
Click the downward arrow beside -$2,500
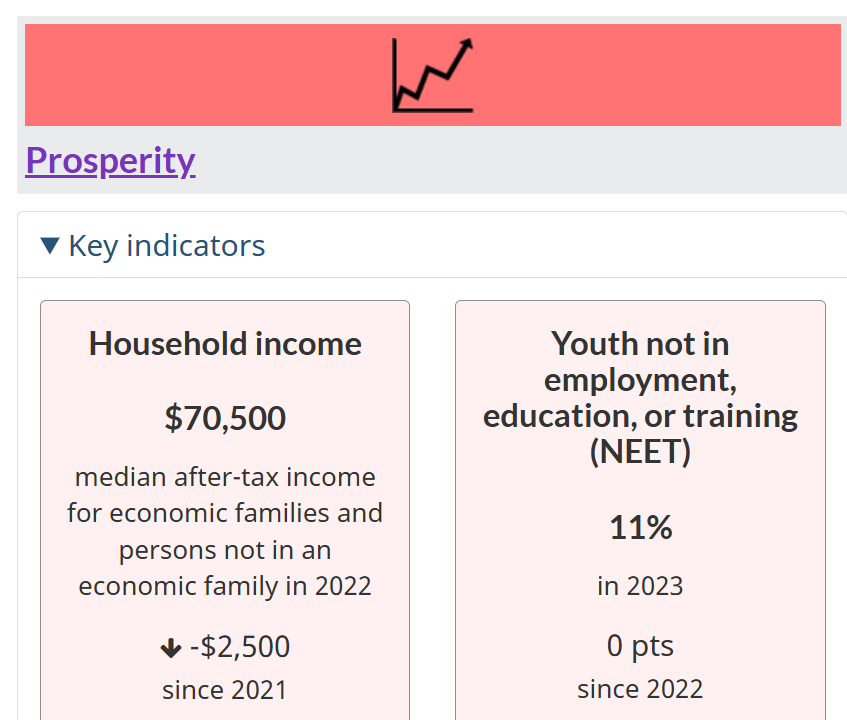171,648
